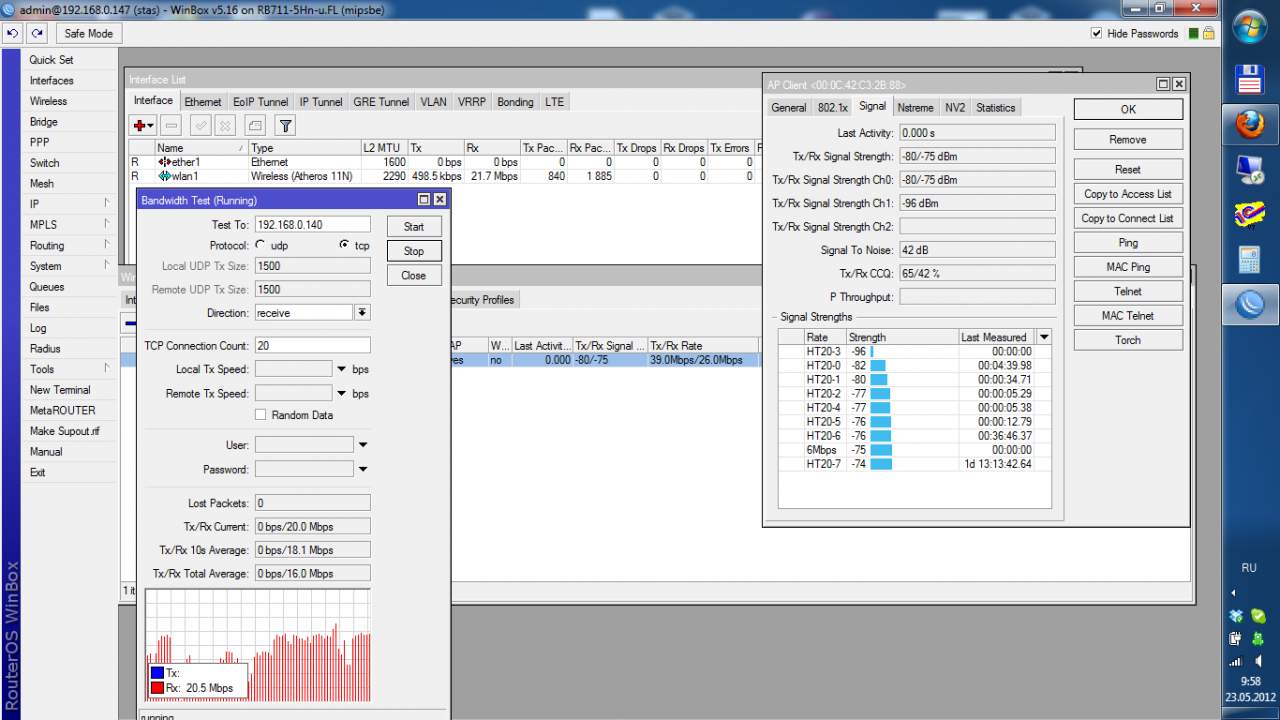1280x720 pixels.
Task: Open Firefox from the Windows taskbar
Action: (x=1249, y=125)
